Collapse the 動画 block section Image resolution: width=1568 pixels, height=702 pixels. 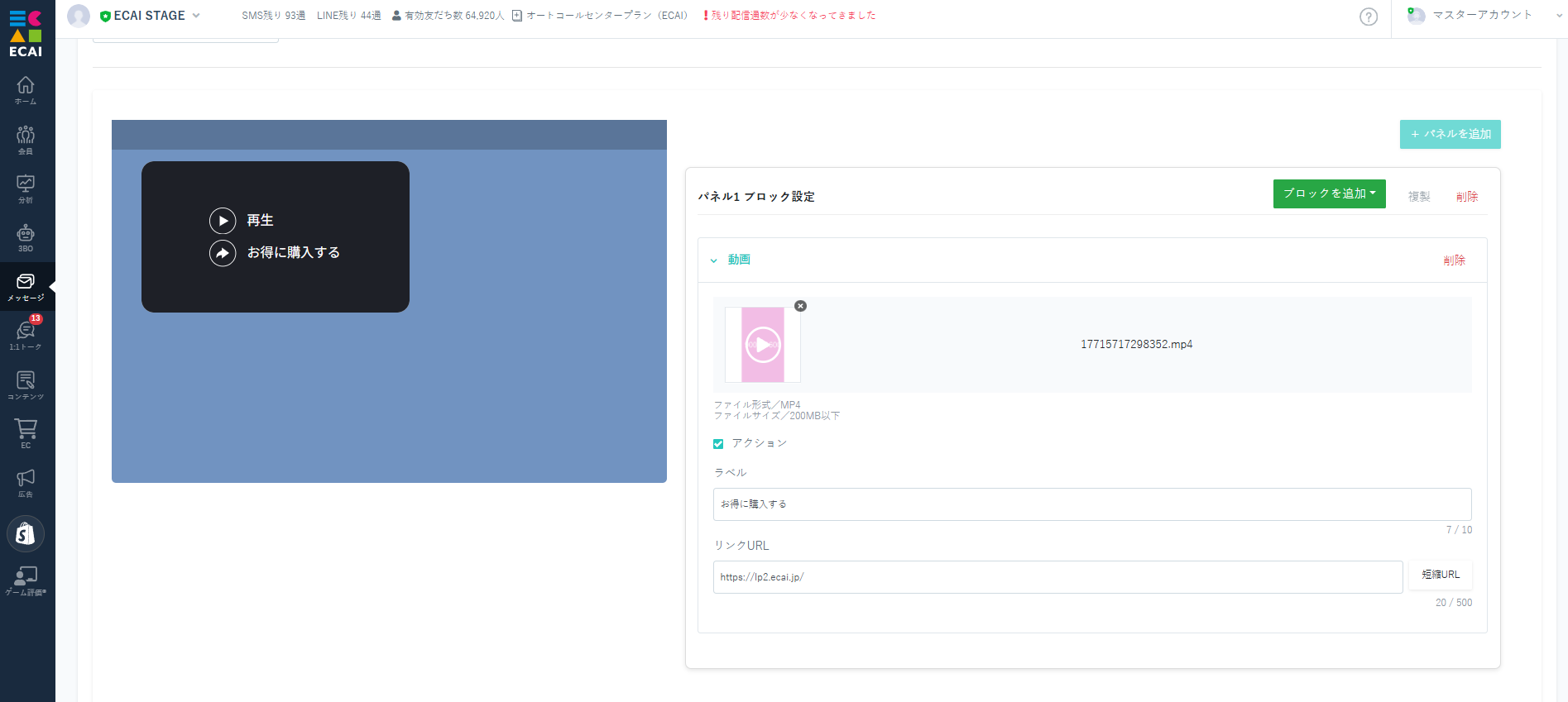(x=714, y=260)
